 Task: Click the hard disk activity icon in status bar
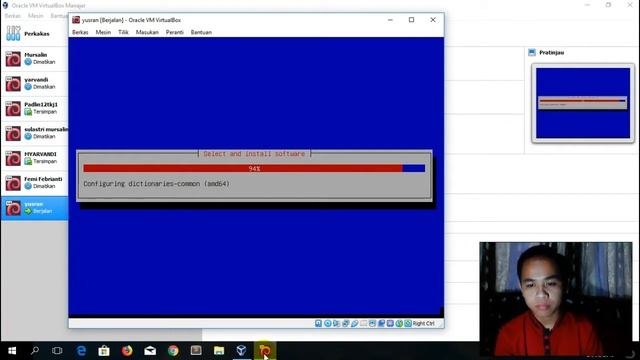click(x=318, y=323)
